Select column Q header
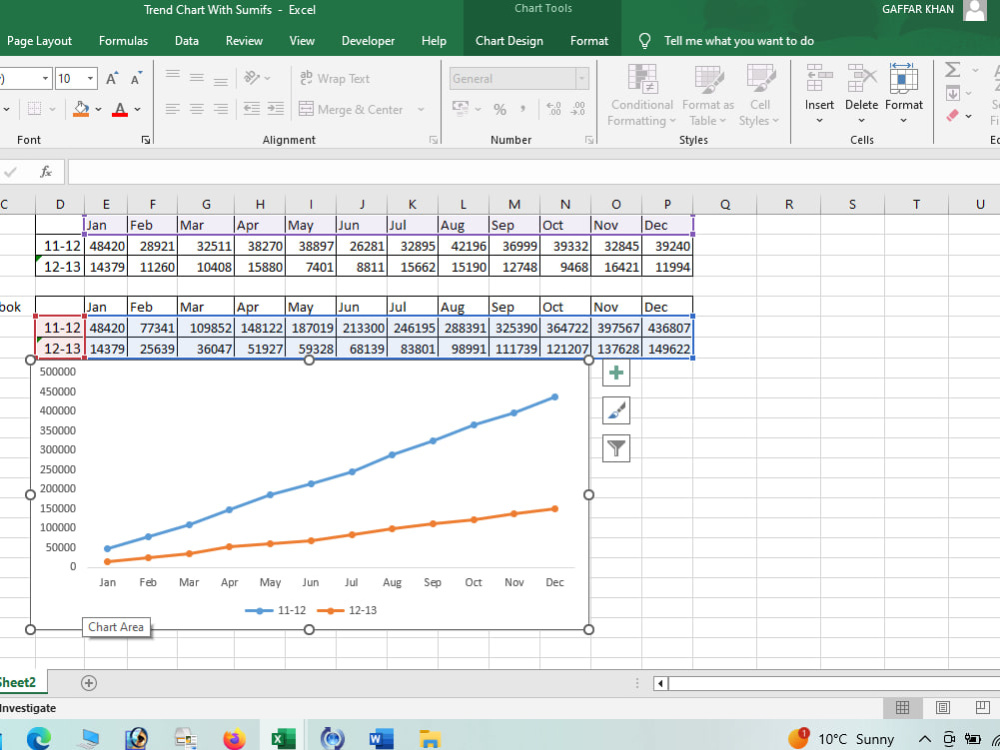 725,204
